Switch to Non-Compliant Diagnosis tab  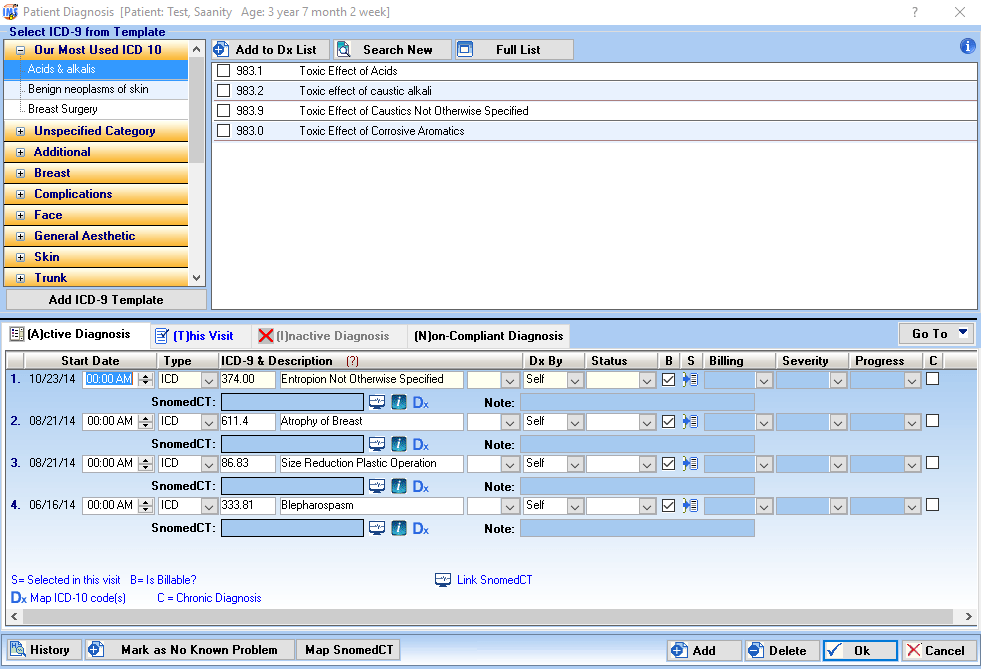[489, 336]
